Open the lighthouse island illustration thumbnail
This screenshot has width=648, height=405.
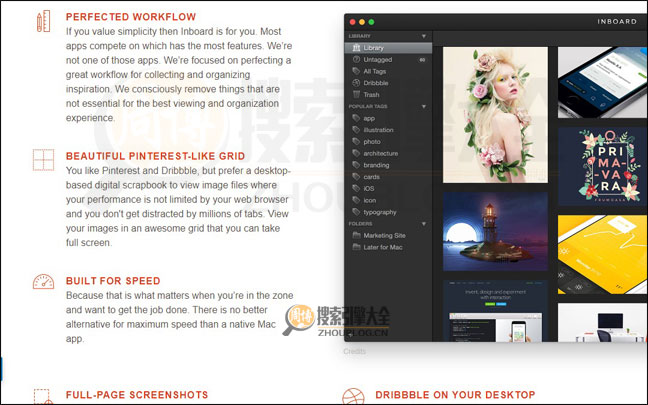[x=495, y=231]
